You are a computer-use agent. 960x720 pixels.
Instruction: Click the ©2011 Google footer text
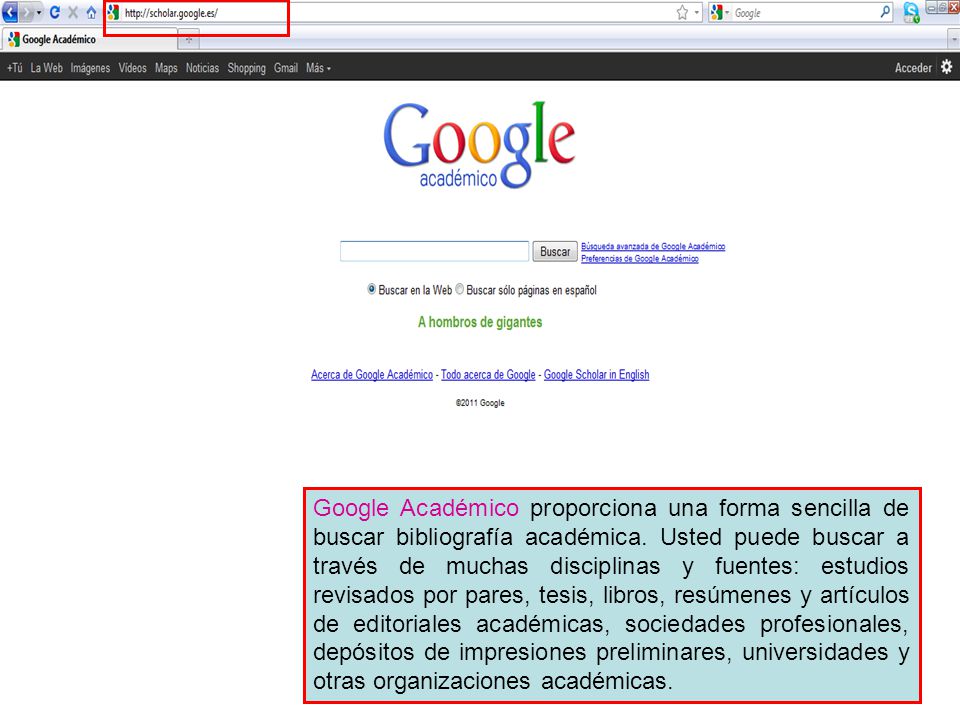[480, 403]
